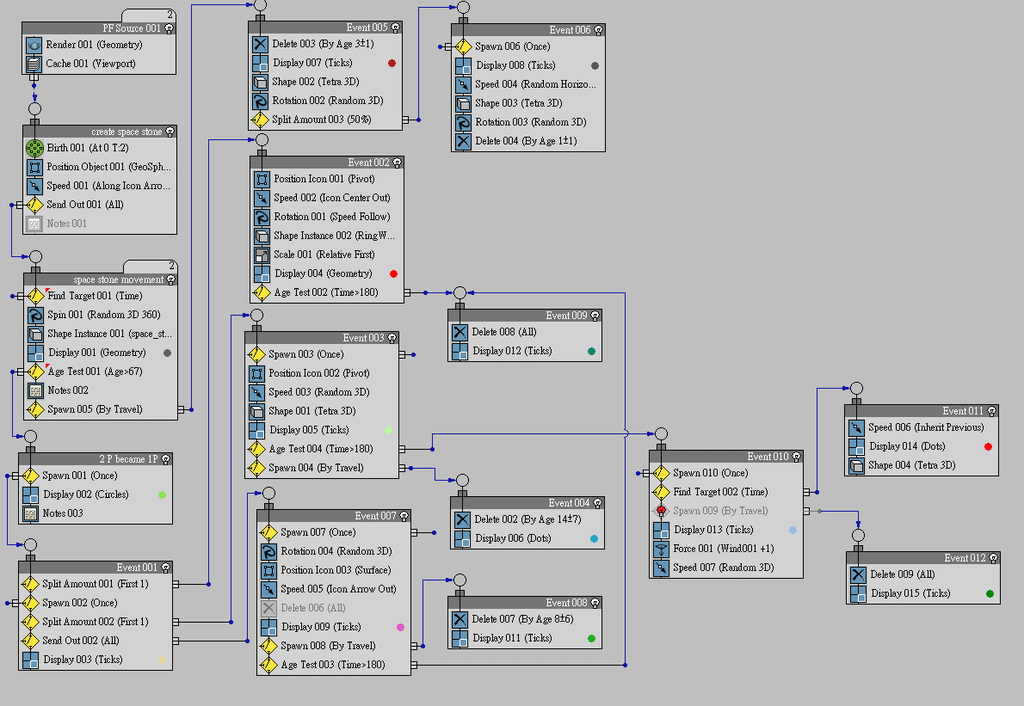
Task: Click the Rotation 002 Random 3D icon
Action: [260, 101]
